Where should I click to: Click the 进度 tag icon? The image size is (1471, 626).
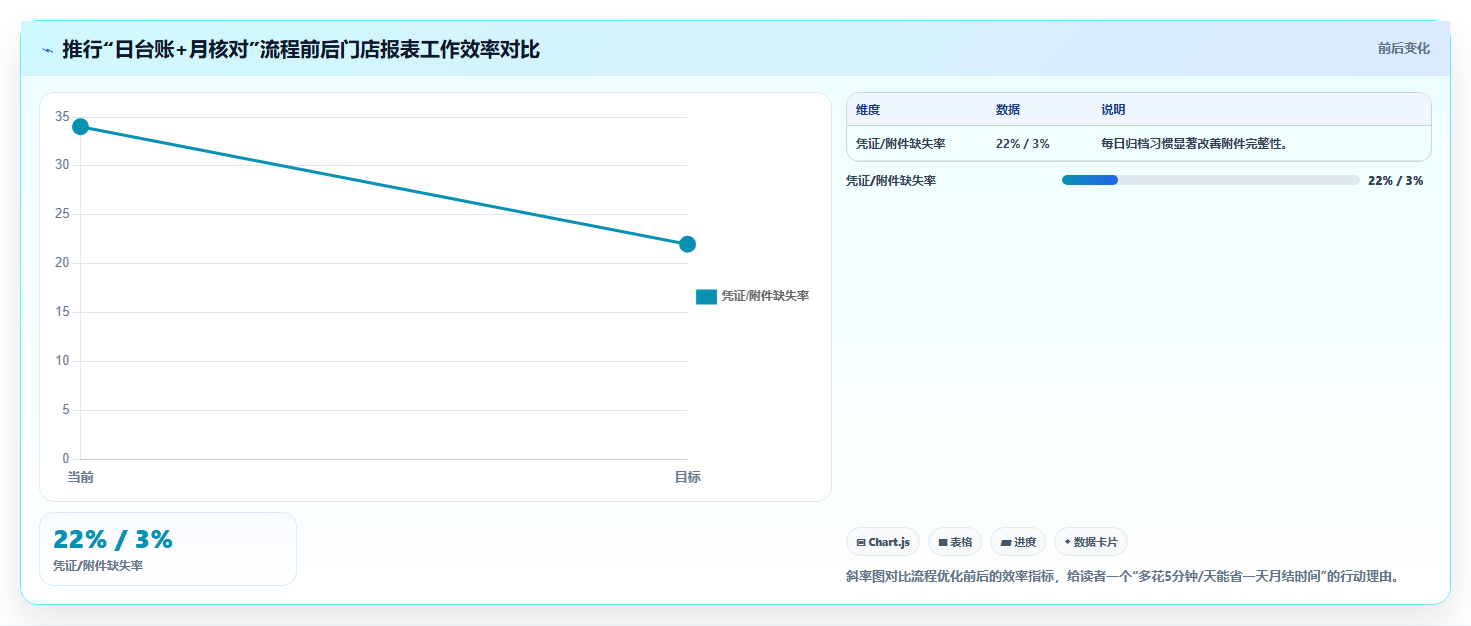(x=1006, y=542)
